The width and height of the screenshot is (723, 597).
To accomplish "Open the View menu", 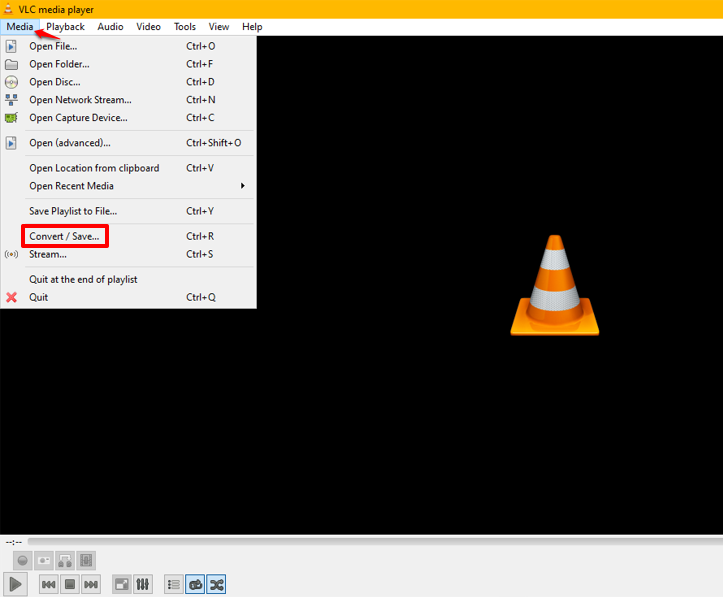I will click(219, 27).
